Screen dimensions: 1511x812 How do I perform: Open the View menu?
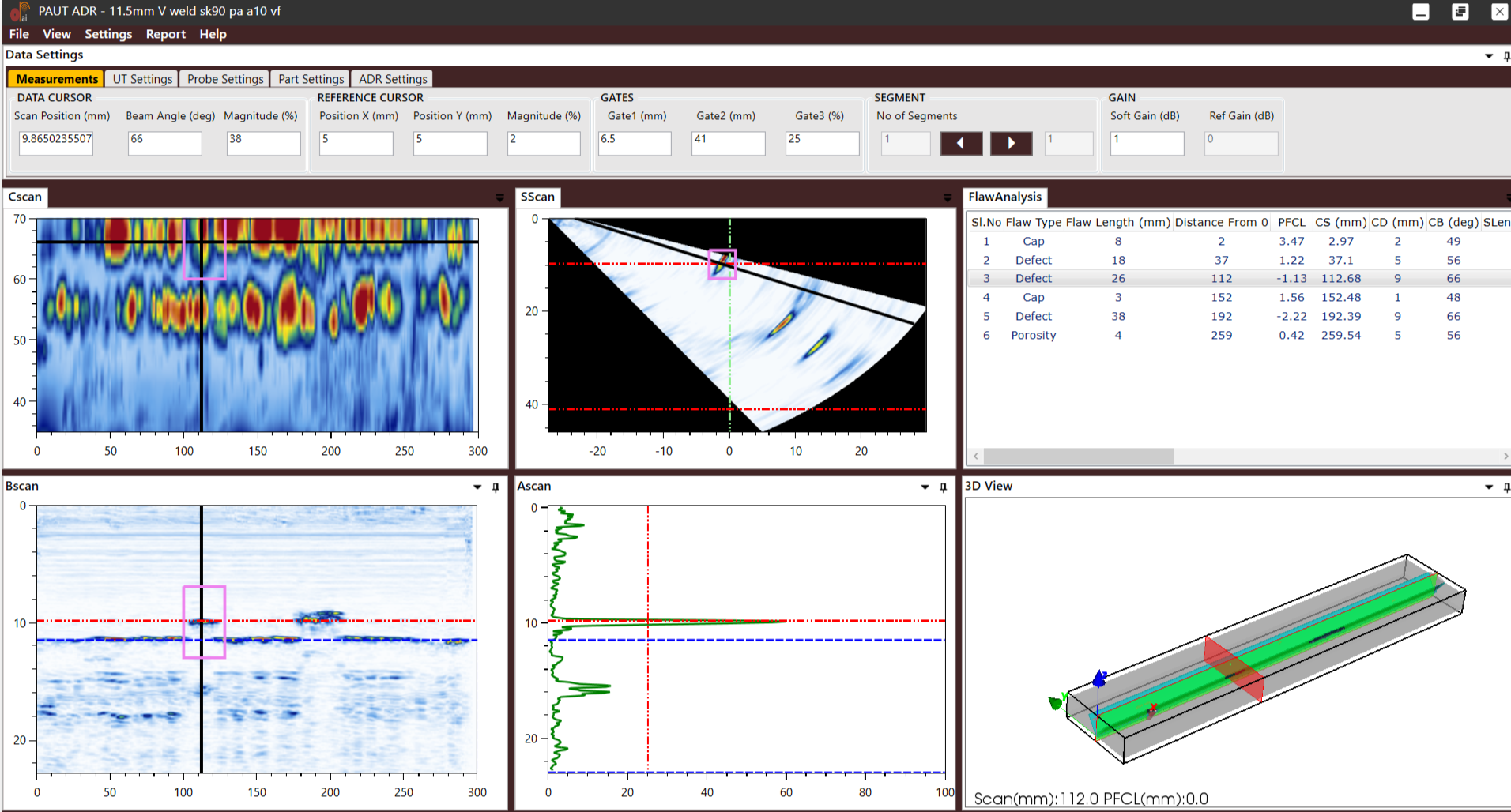[57, 34]
